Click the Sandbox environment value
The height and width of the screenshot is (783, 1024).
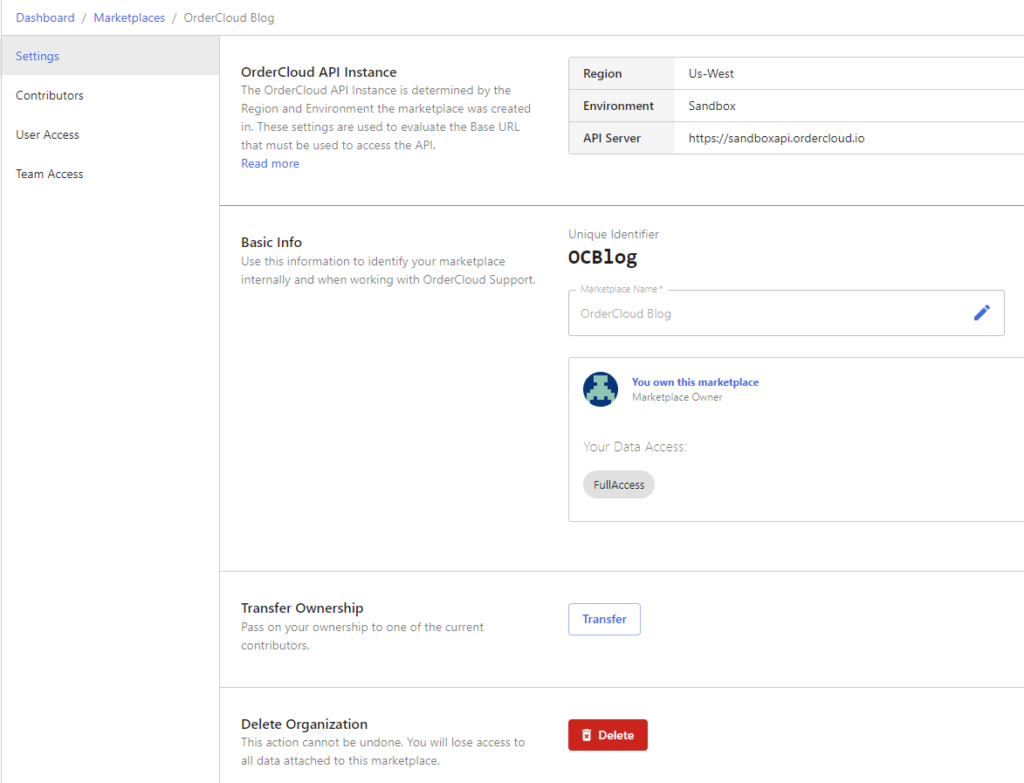(712, 106)
